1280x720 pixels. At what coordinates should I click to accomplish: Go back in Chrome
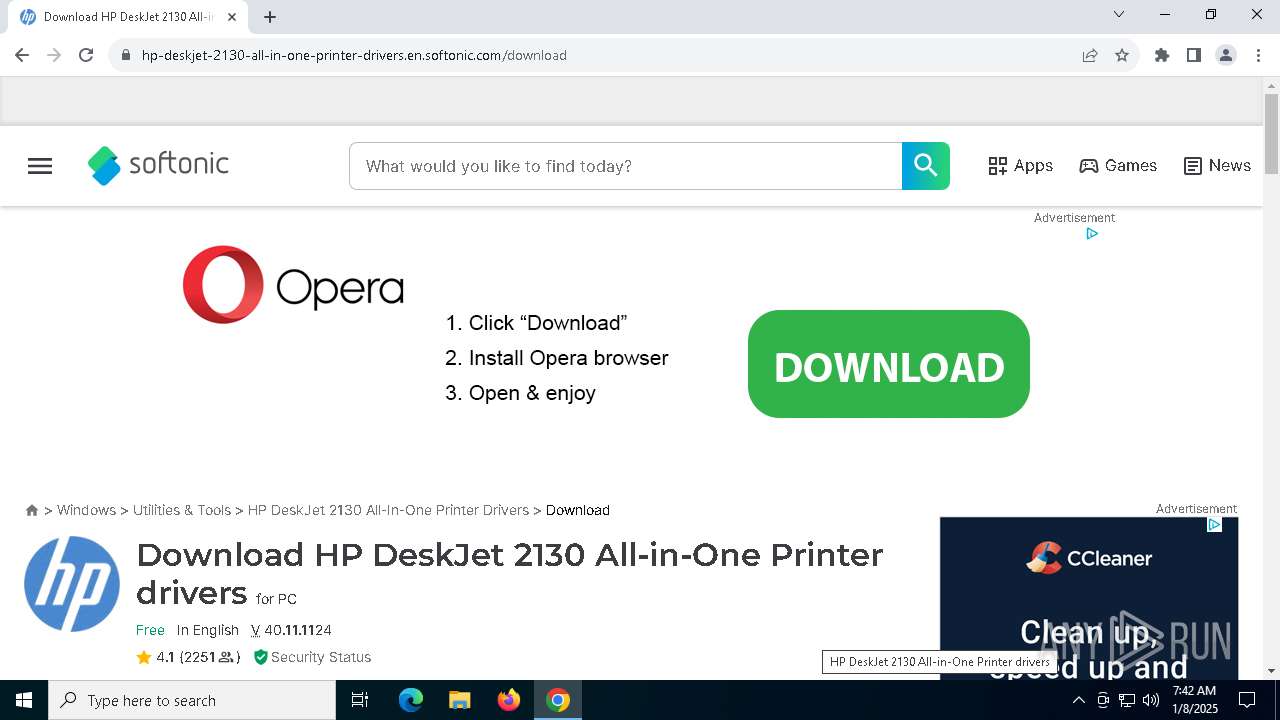click(22, 55)
